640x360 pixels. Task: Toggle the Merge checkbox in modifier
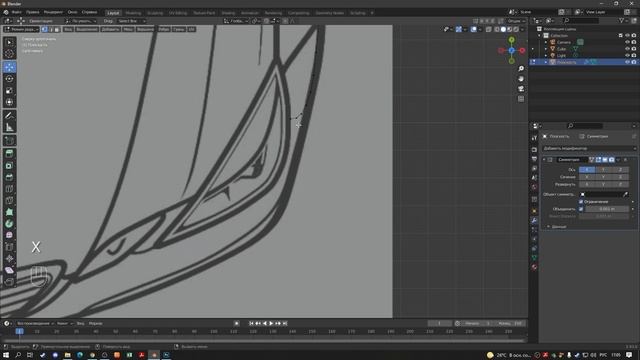581,209
